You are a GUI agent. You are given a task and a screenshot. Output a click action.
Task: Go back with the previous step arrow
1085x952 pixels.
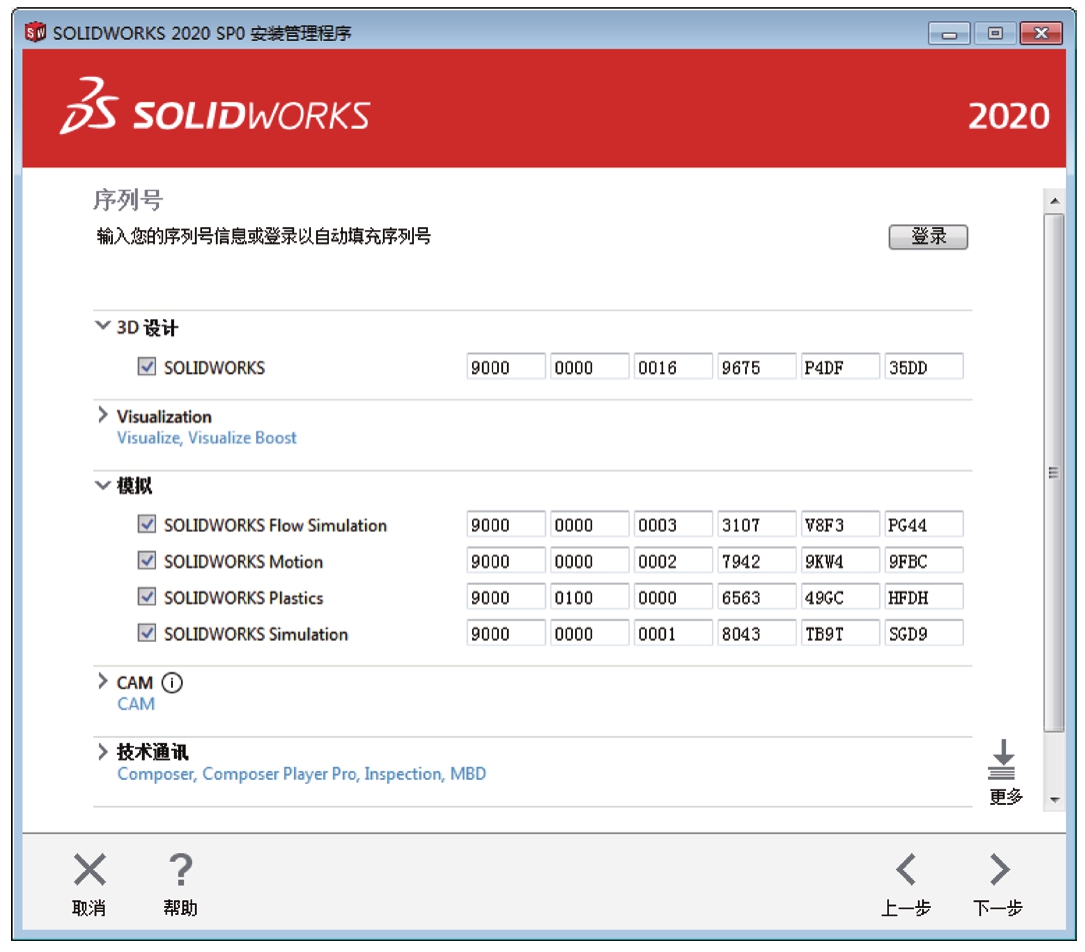point(906,870)
